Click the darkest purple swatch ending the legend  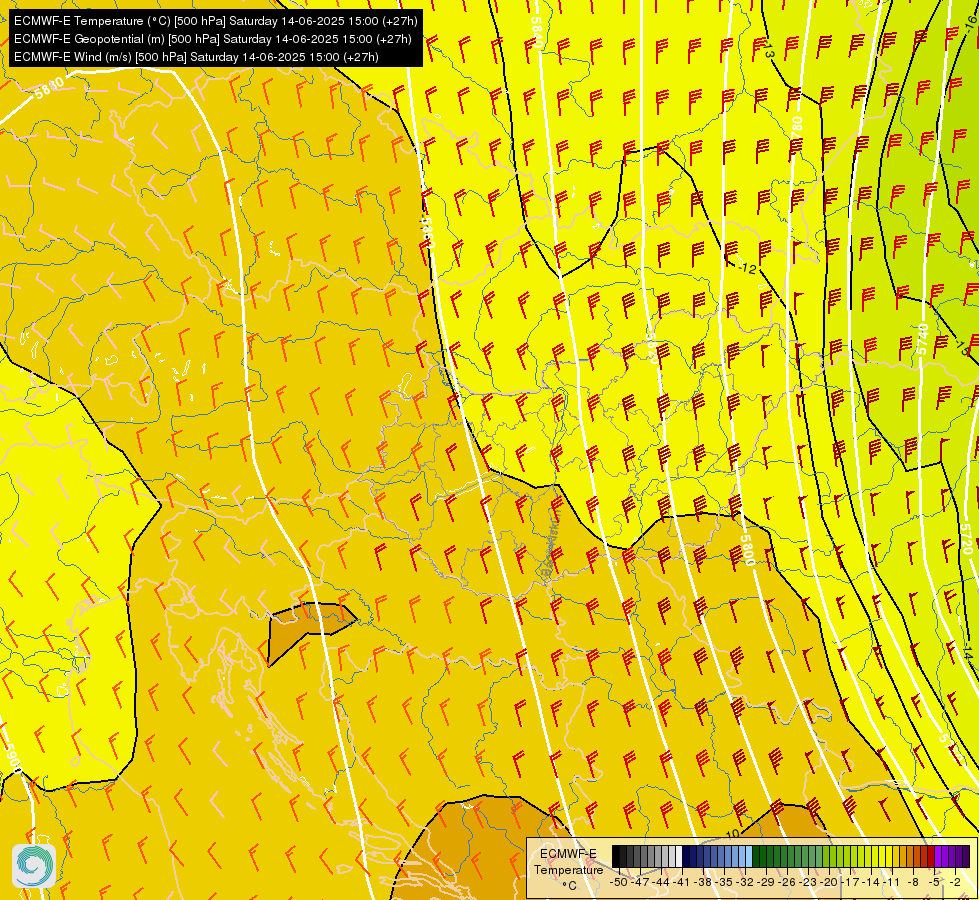[x=966, y=856]
